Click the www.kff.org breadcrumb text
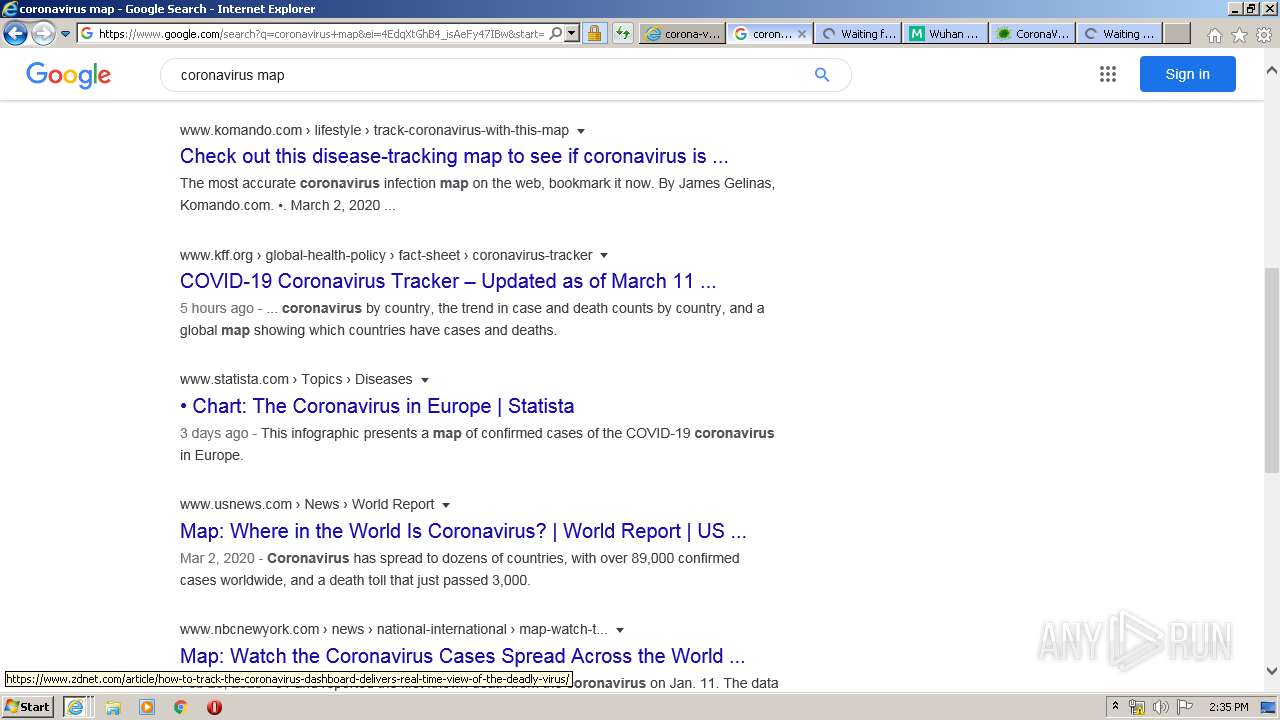 tap(216, 255)
